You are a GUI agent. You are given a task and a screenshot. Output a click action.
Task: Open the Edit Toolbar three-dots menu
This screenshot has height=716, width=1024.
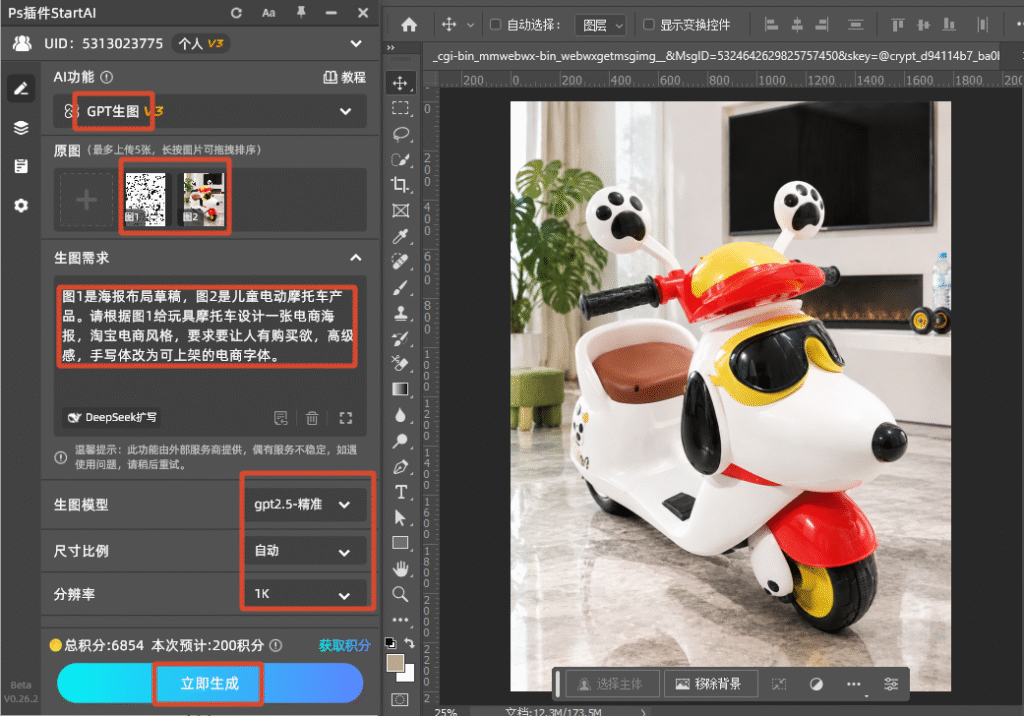pyautogui.click(x=400, y=619)
